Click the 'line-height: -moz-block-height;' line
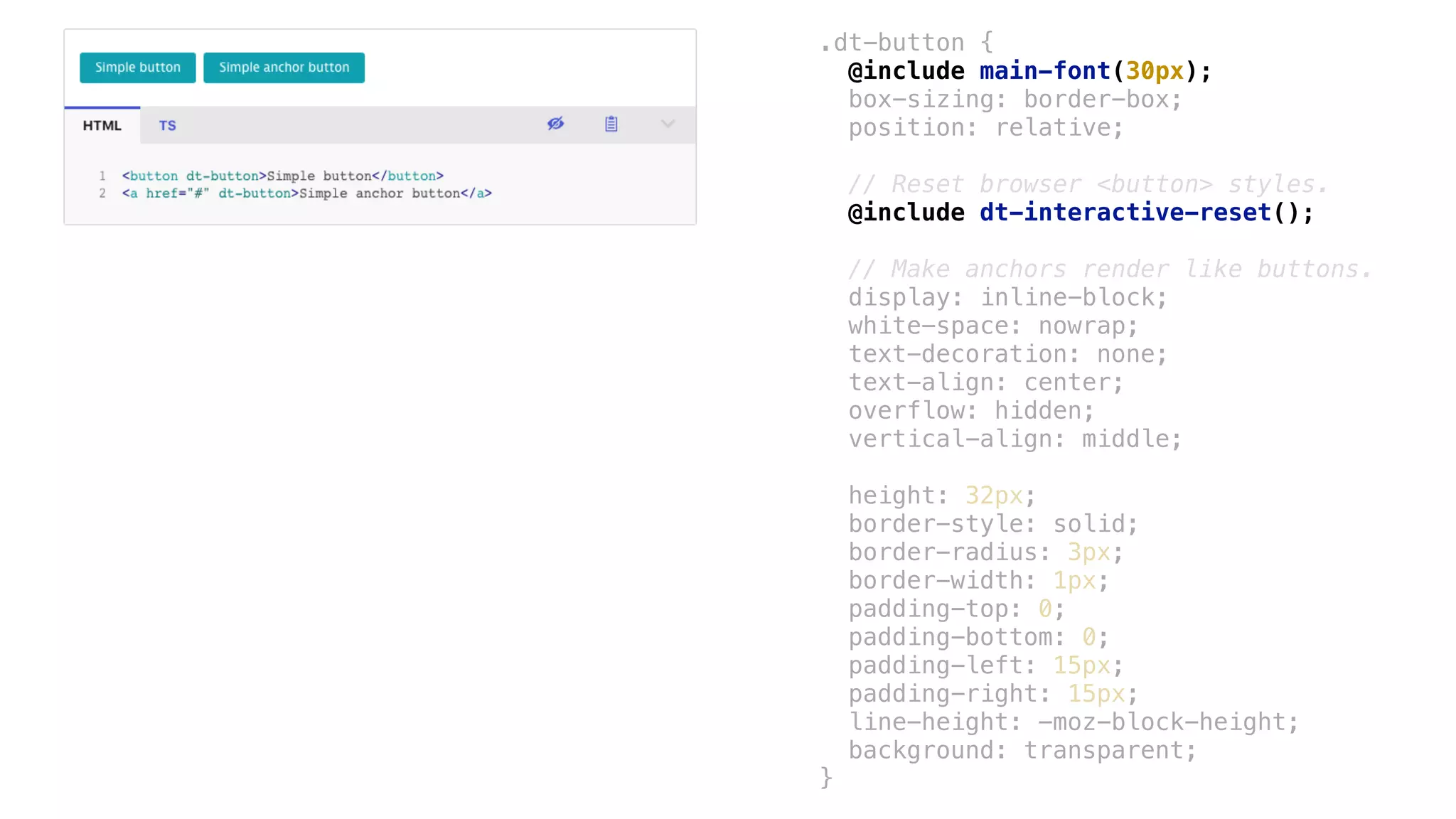Image resolution: width=1456 pixels, height=819 pixels. pyautogui.click(x=1074, y=722)
